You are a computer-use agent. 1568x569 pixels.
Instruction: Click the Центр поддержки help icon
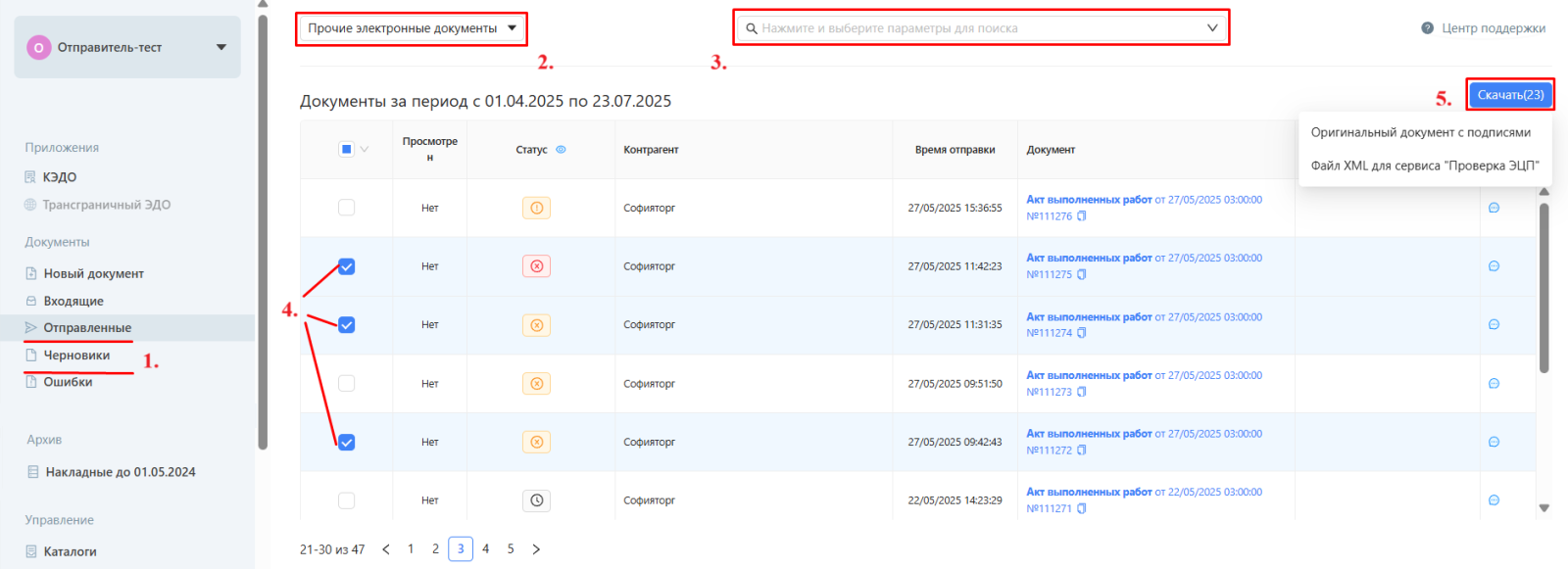click(1428, 28)
